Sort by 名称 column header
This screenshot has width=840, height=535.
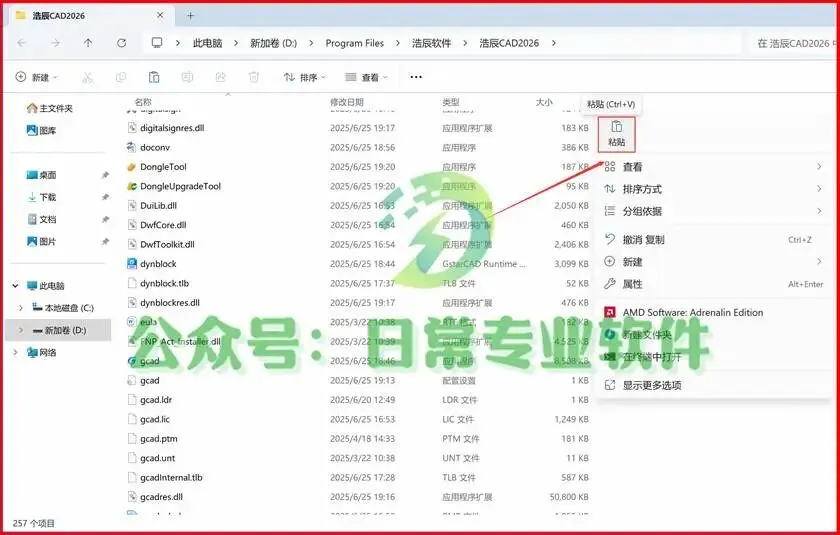pos(143,102)
